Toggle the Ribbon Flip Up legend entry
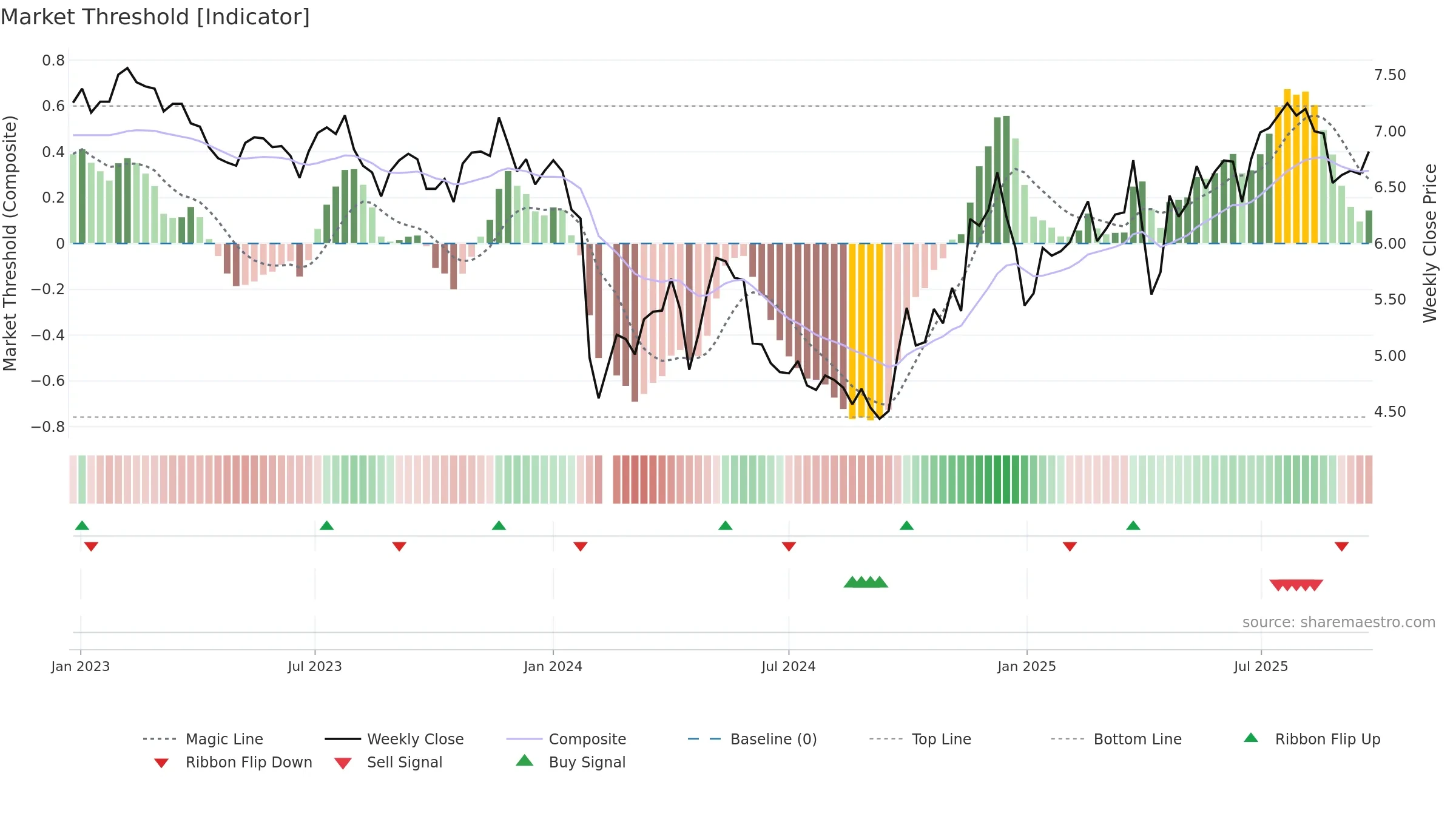The image size is (1456, 819). coord(1312,739)
